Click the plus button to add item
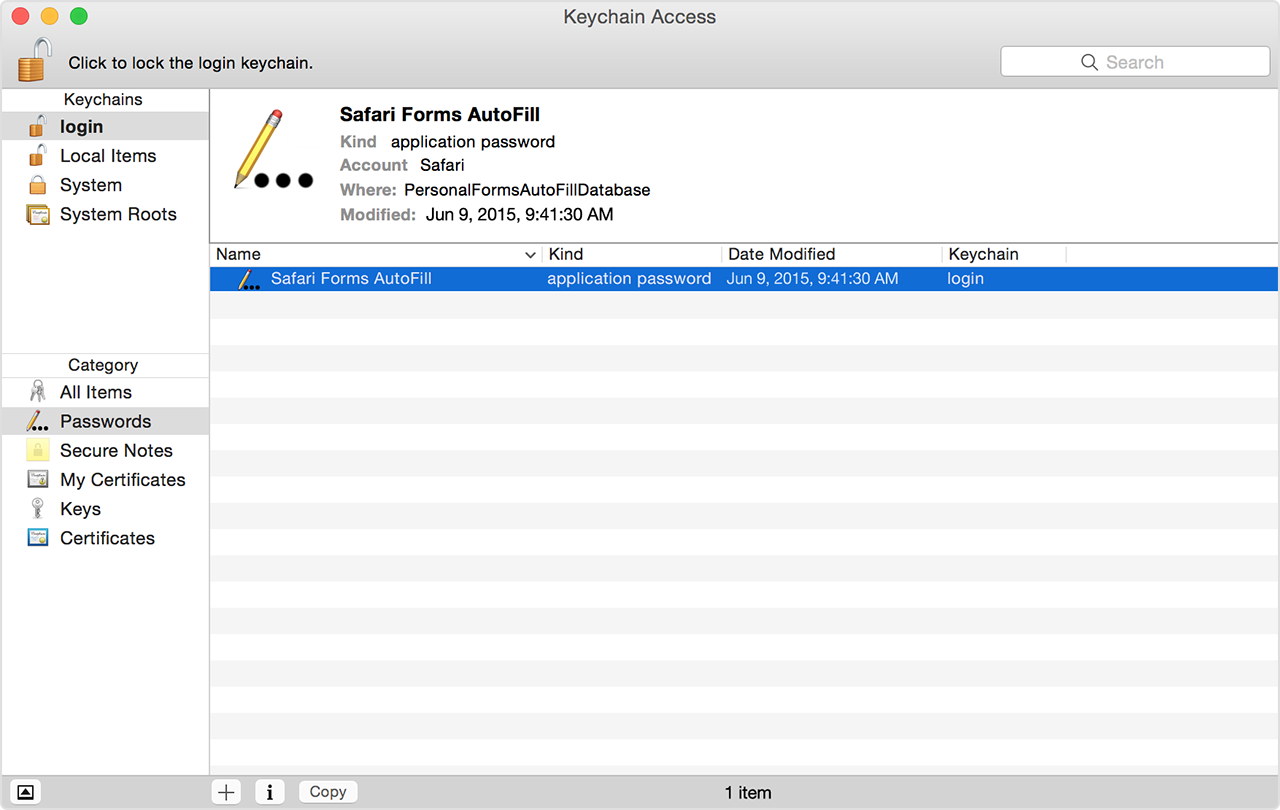Image resolution: width=1280 pixels, height=810 pixels. tap(227, 792)
